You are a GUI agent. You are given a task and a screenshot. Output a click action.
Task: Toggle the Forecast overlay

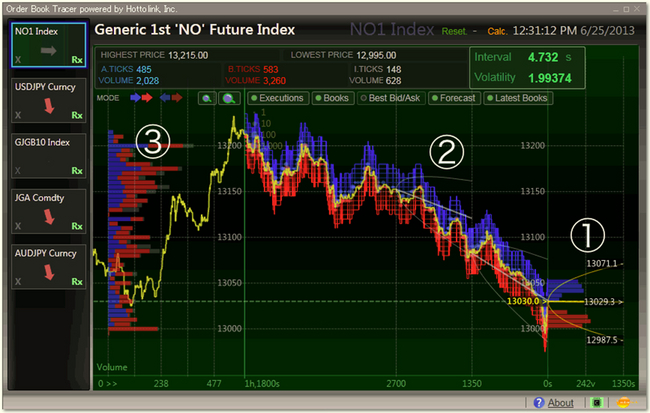[x=452, y=99]
